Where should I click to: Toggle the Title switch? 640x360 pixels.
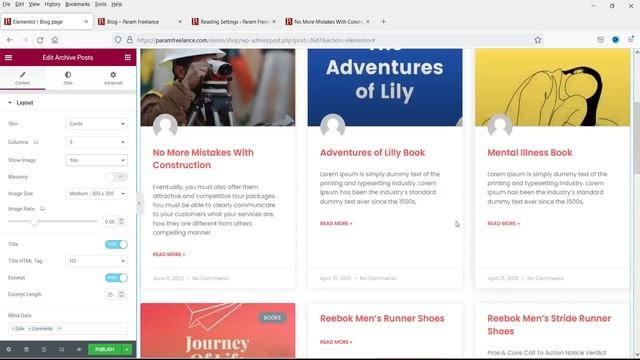(x=116, y=244)
